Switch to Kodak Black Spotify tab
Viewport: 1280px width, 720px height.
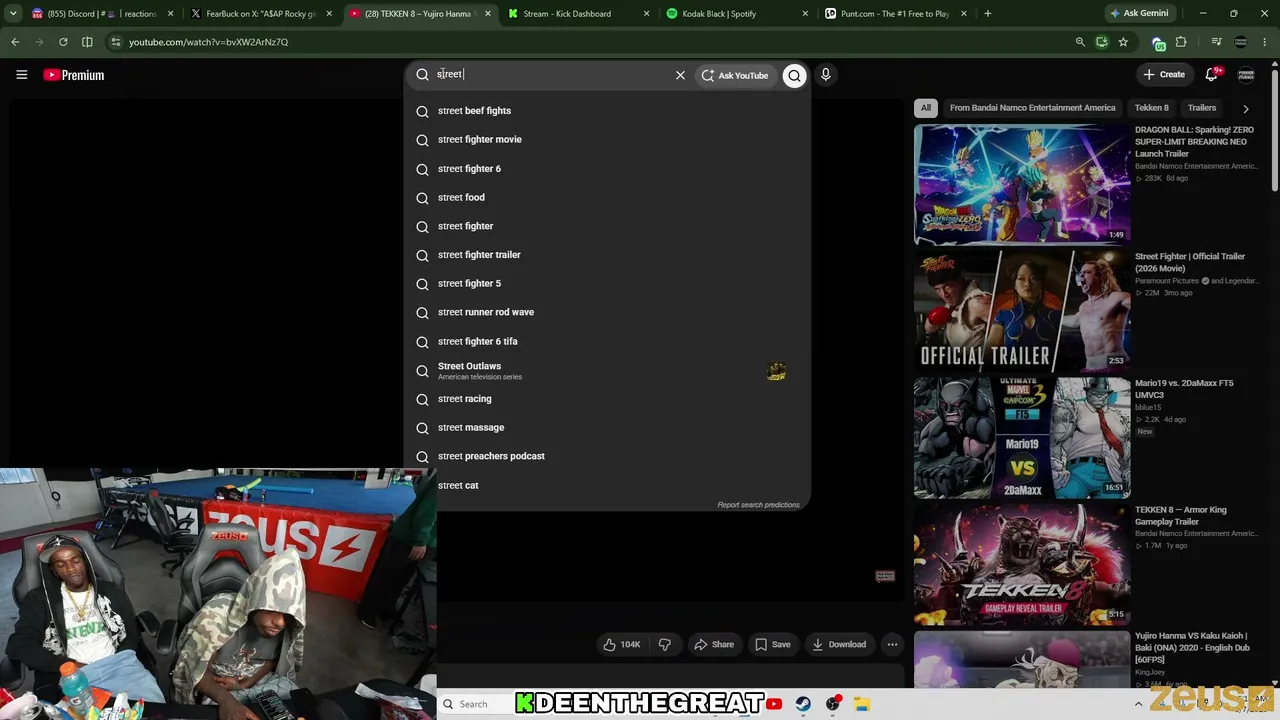[x=737, y=14]
